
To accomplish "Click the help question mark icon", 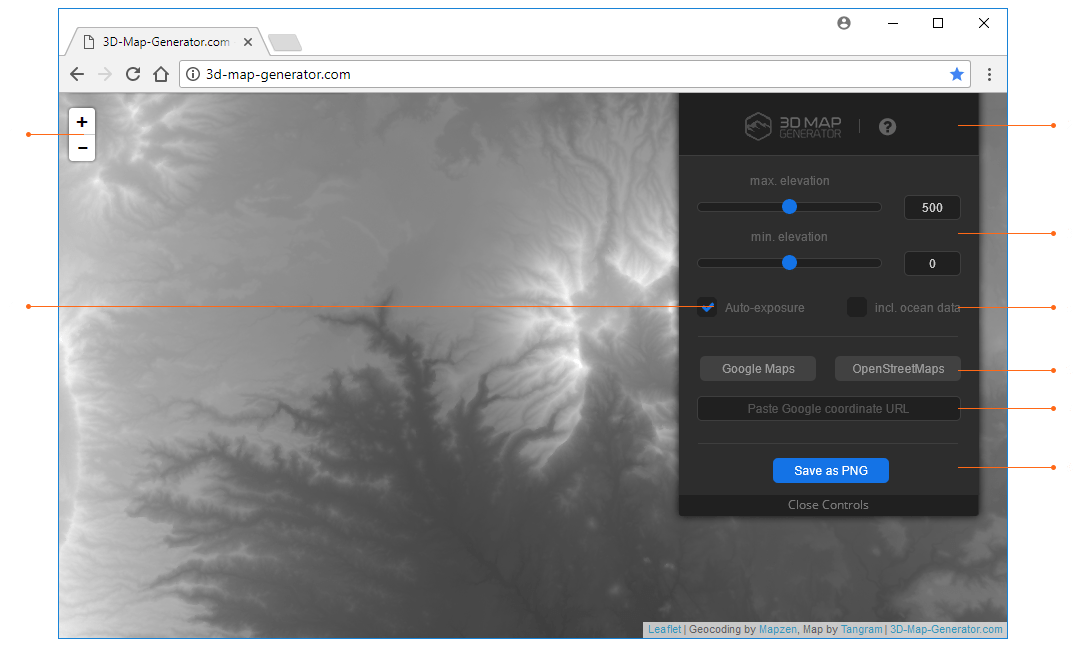I will click(x=887, y=127).
